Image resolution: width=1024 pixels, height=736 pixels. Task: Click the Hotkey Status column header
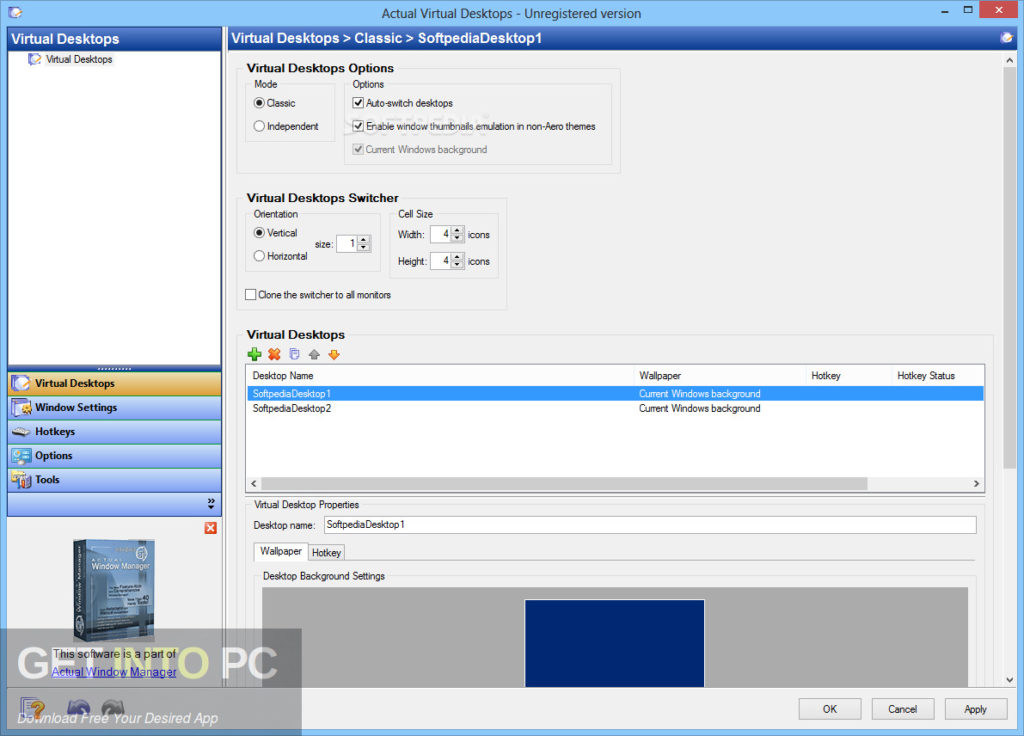937,376
